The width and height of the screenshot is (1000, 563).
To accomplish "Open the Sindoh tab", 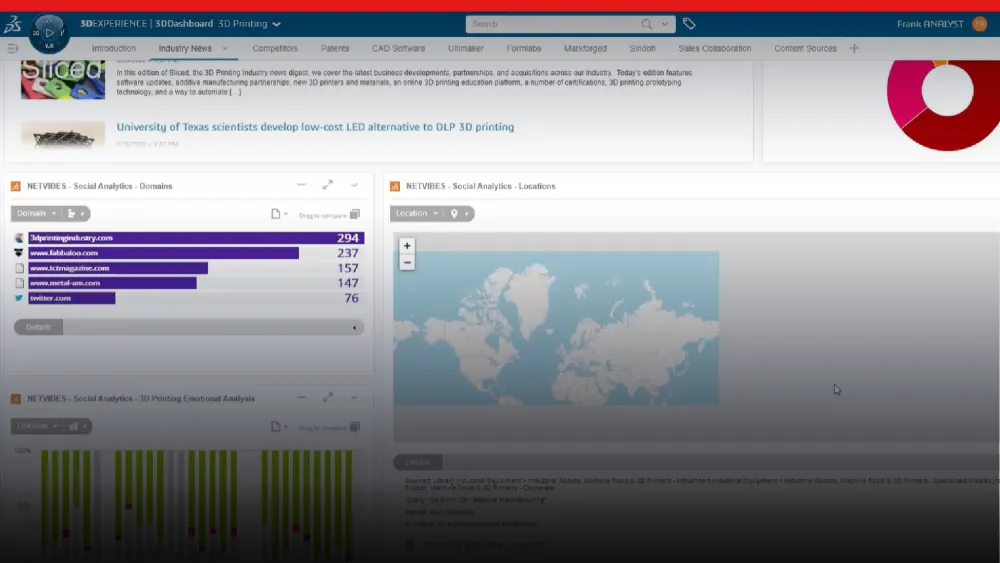I will (x=642, y=48).
